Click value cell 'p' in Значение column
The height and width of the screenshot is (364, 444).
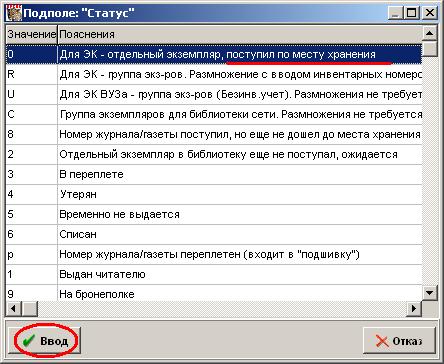(x=32, y=254)
